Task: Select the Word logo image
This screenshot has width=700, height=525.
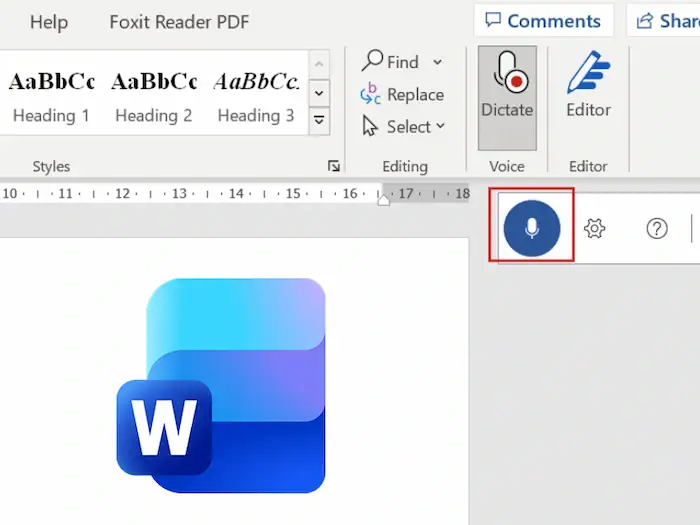Action: tap(221, 385)
